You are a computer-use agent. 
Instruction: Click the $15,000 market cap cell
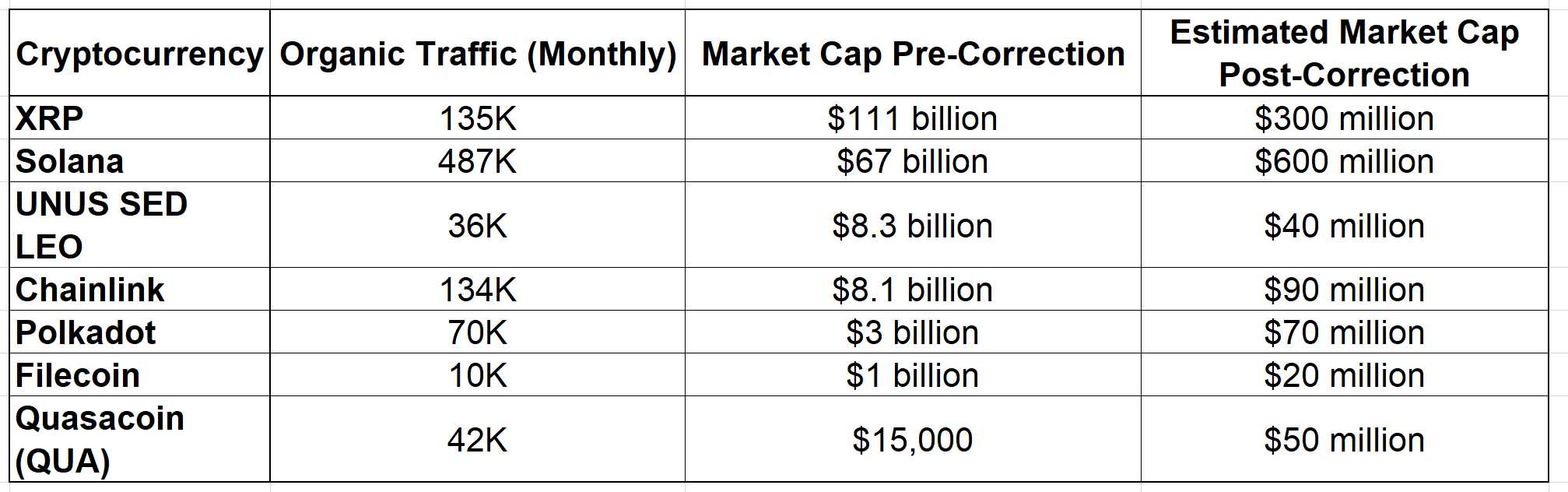pyautogui.click(x=913, y=440)
